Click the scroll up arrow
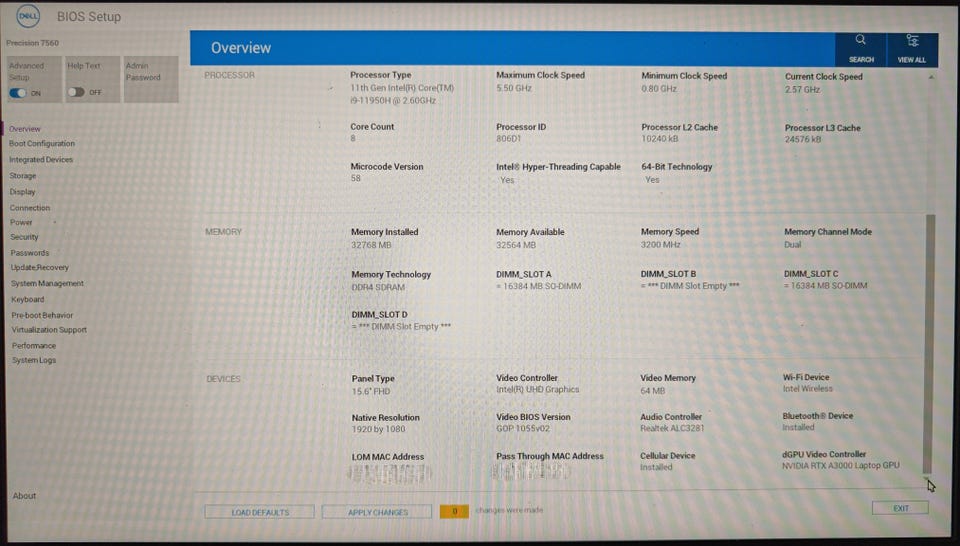Viewport: 960px width, 546px height. pyautogui.click(x=931, y=78)
